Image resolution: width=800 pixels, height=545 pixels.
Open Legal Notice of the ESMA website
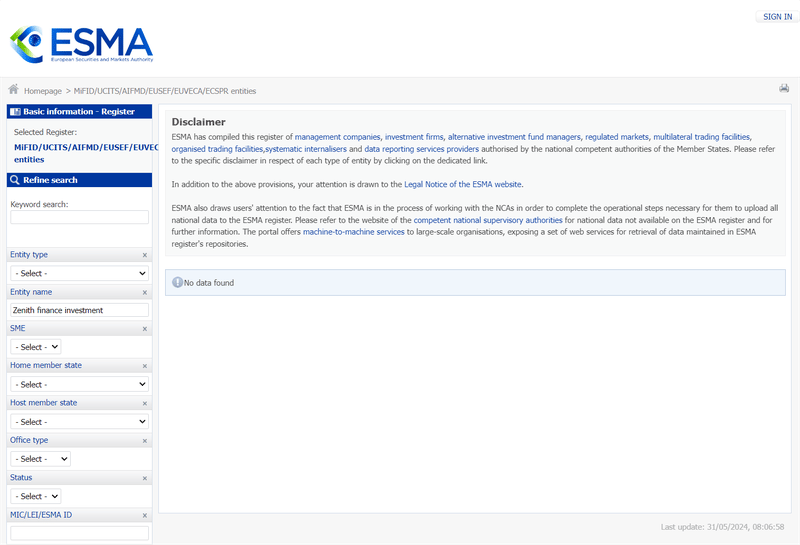(463, 184)
